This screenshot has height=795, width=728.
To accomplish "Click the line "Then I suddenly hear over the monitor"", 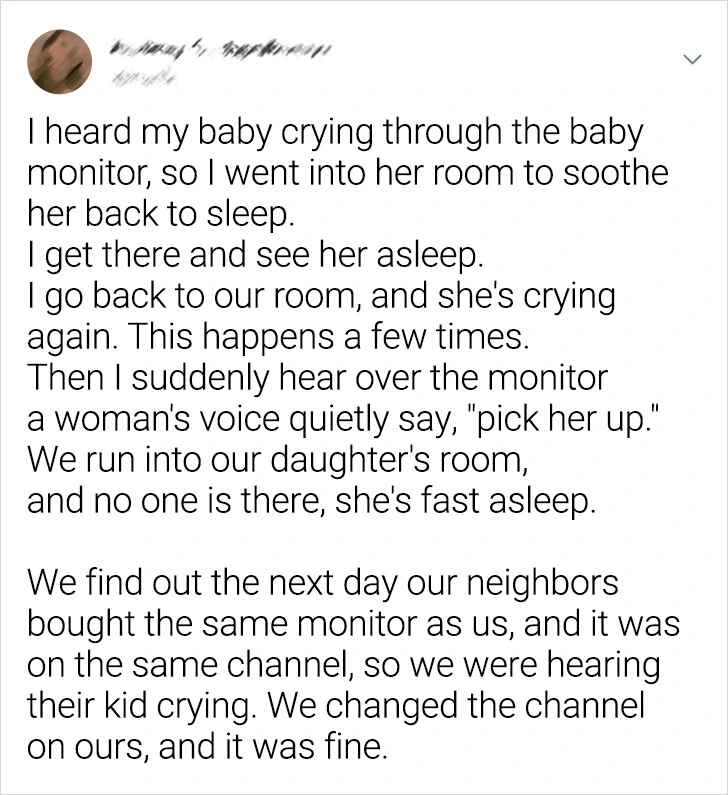I will tap(317, 379).
